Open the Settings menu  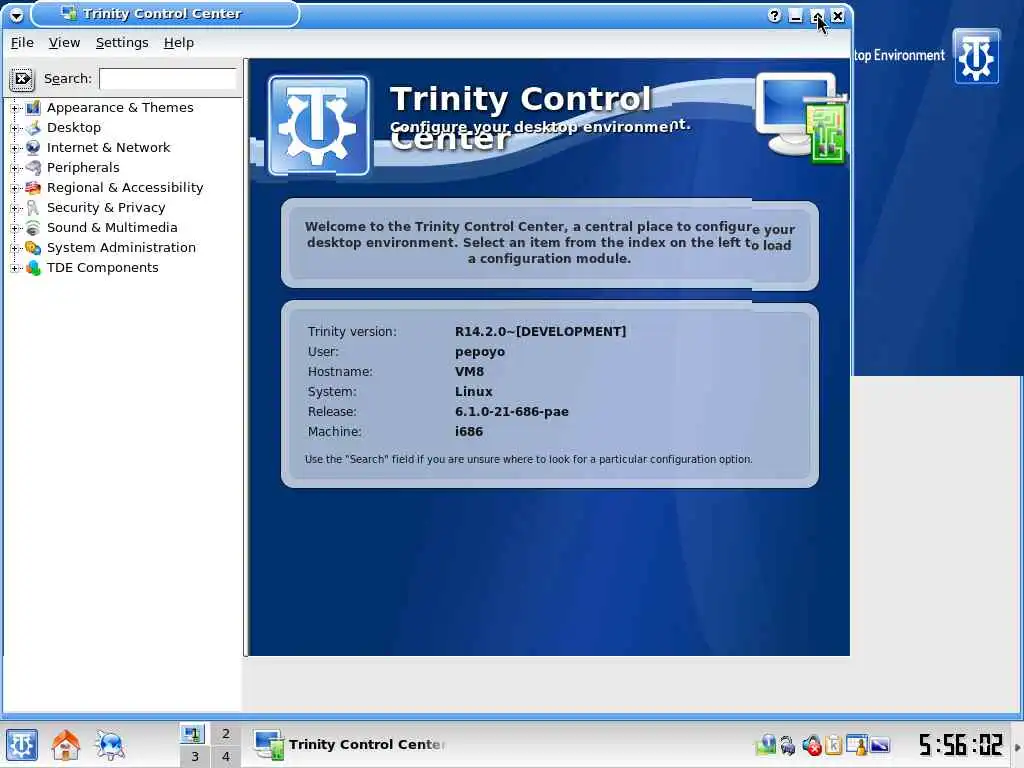[x=122, y=43]
